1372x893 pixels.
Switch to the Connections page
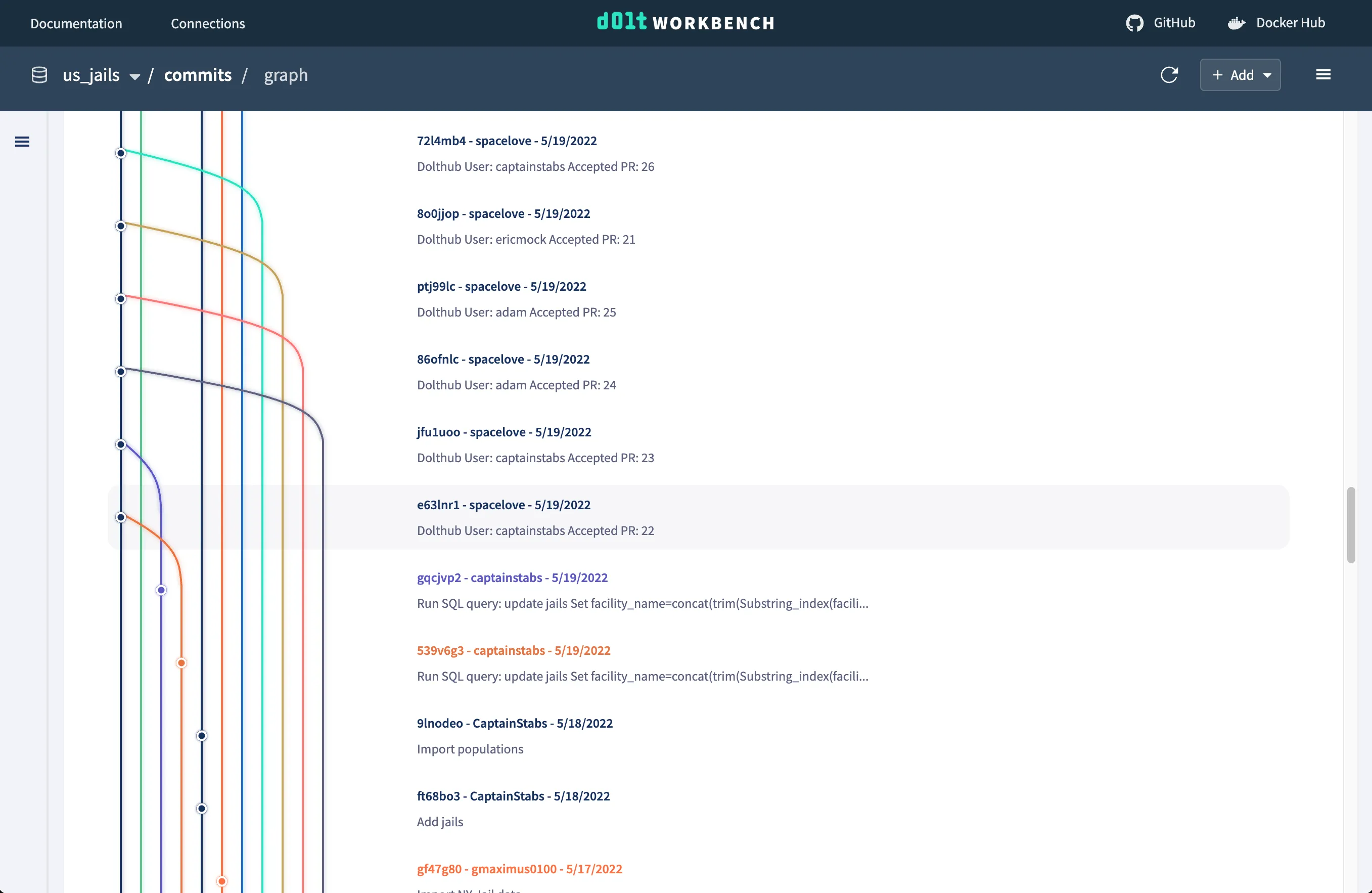208,24
